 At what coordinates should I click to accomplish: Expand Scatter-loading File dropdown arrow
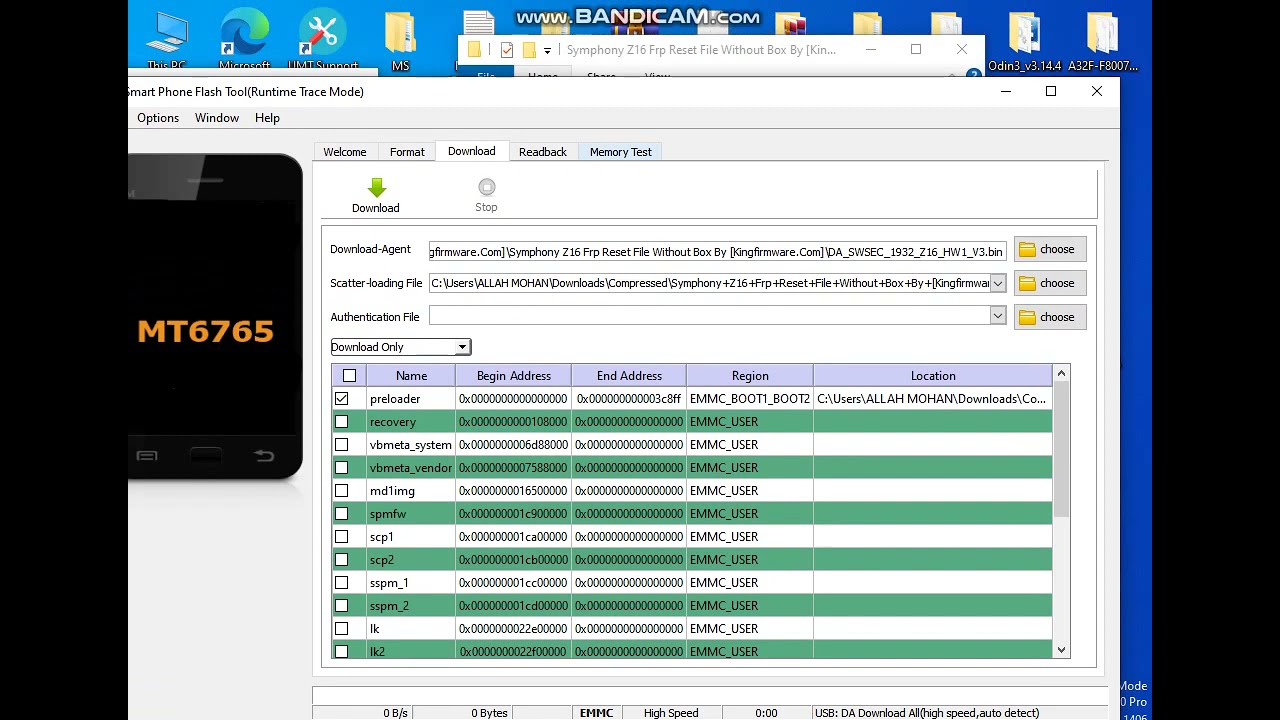pyautogui.click(x=997, y=284)
